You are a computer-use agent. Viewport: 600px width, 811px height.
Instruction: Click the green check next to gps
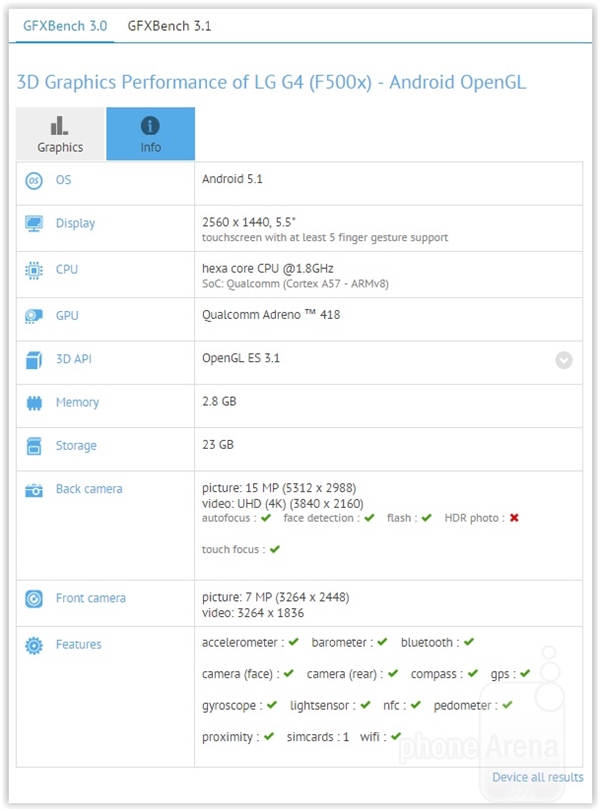526,673
